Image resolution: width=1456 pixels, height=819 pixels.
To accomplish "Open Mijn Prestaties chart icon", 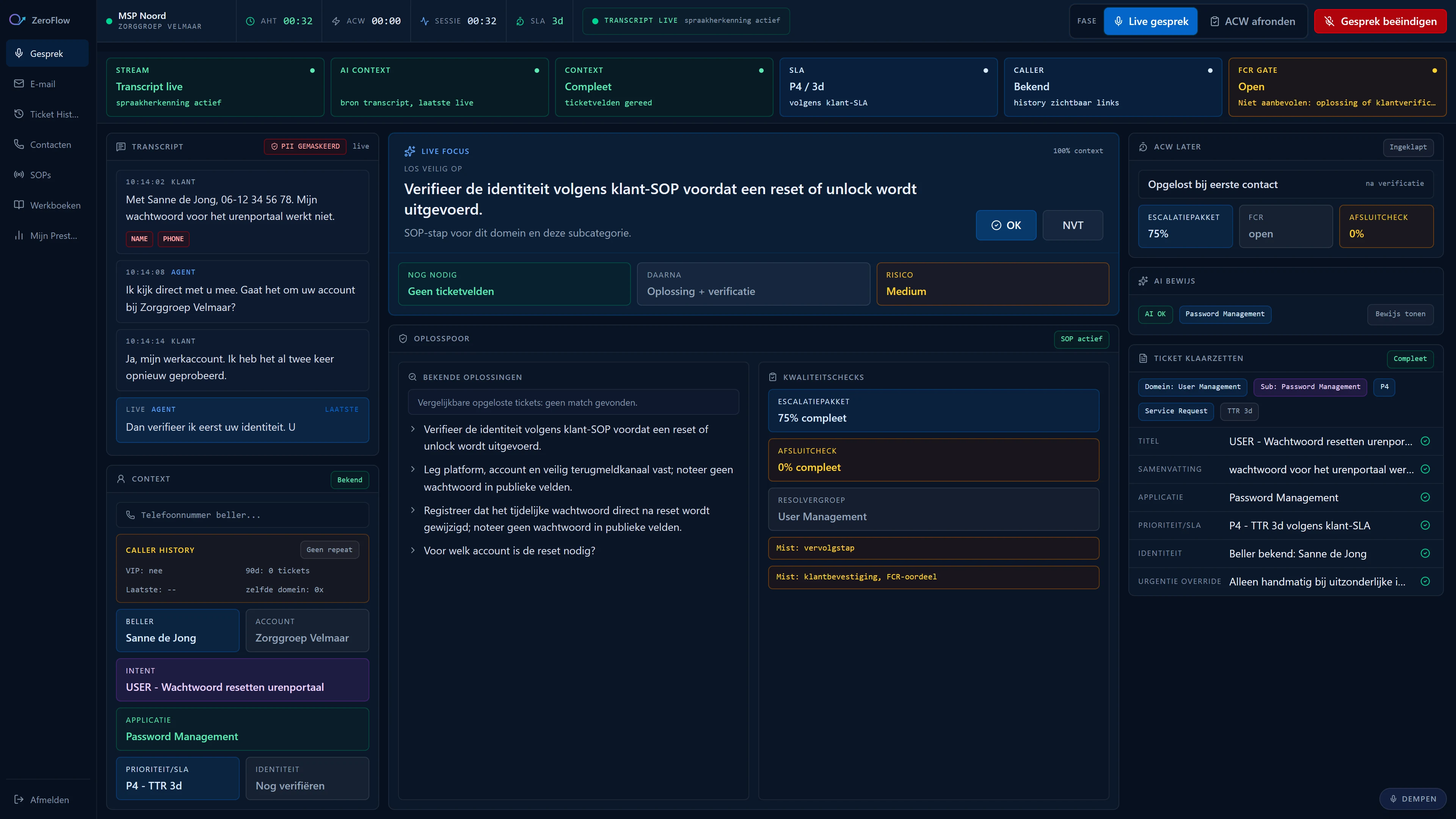I will pos(19,236).
